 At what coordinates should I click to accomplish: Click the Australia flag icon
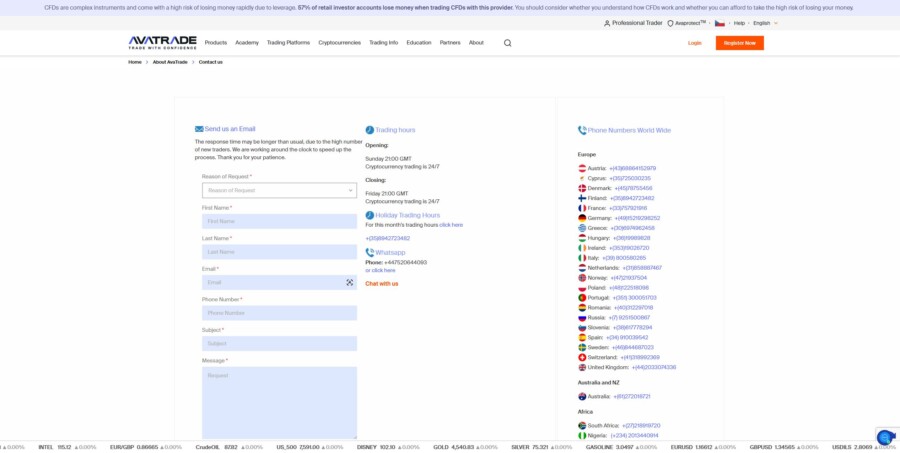(582, 397)
